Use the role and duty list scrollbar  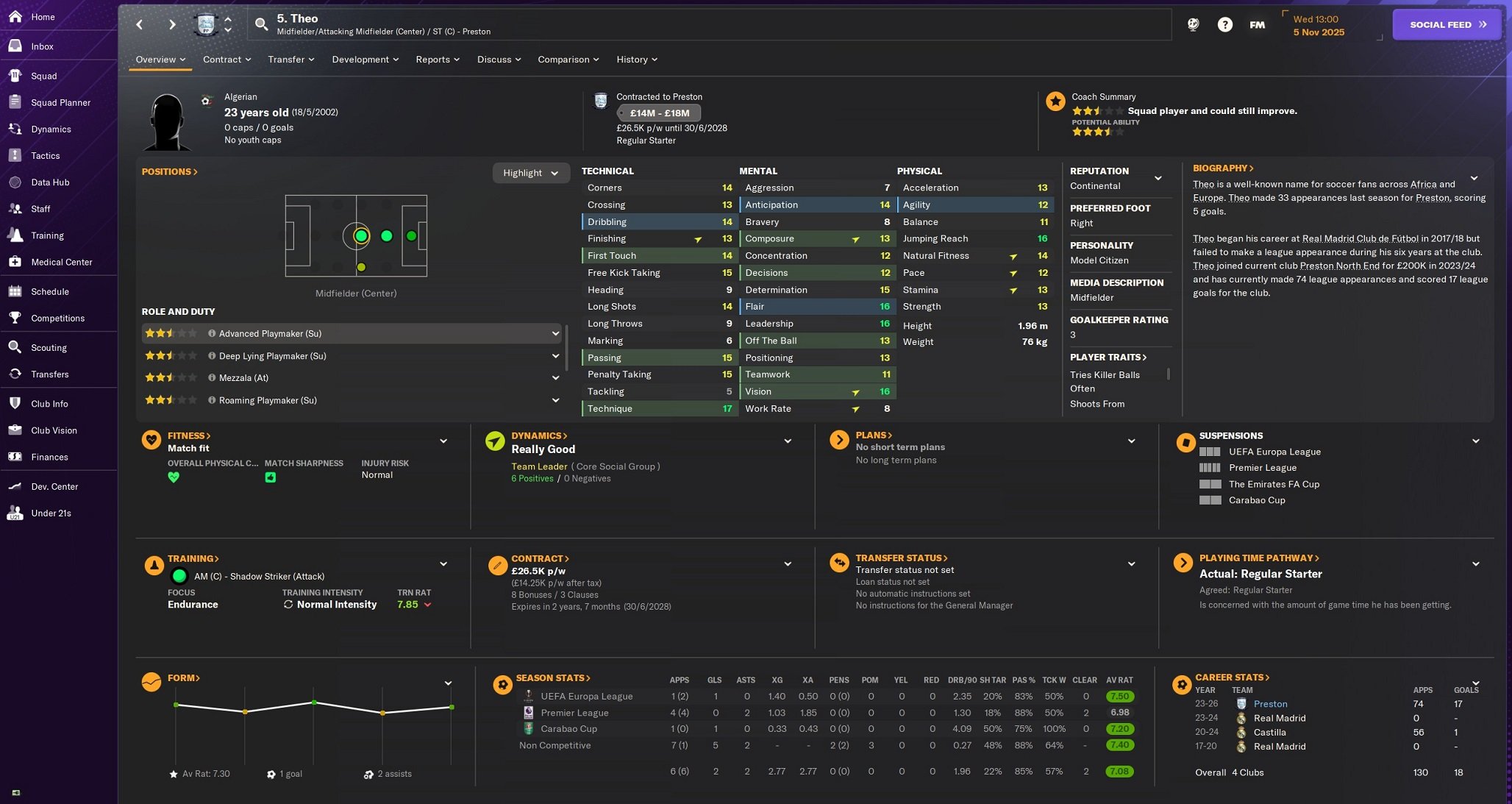pyautogui.click(x=566, y=347)
